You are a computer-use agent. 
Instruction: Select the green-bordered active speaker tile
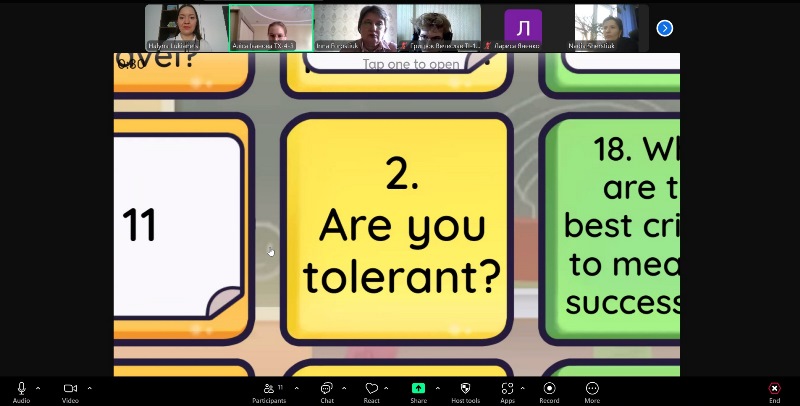pos(271,28)
